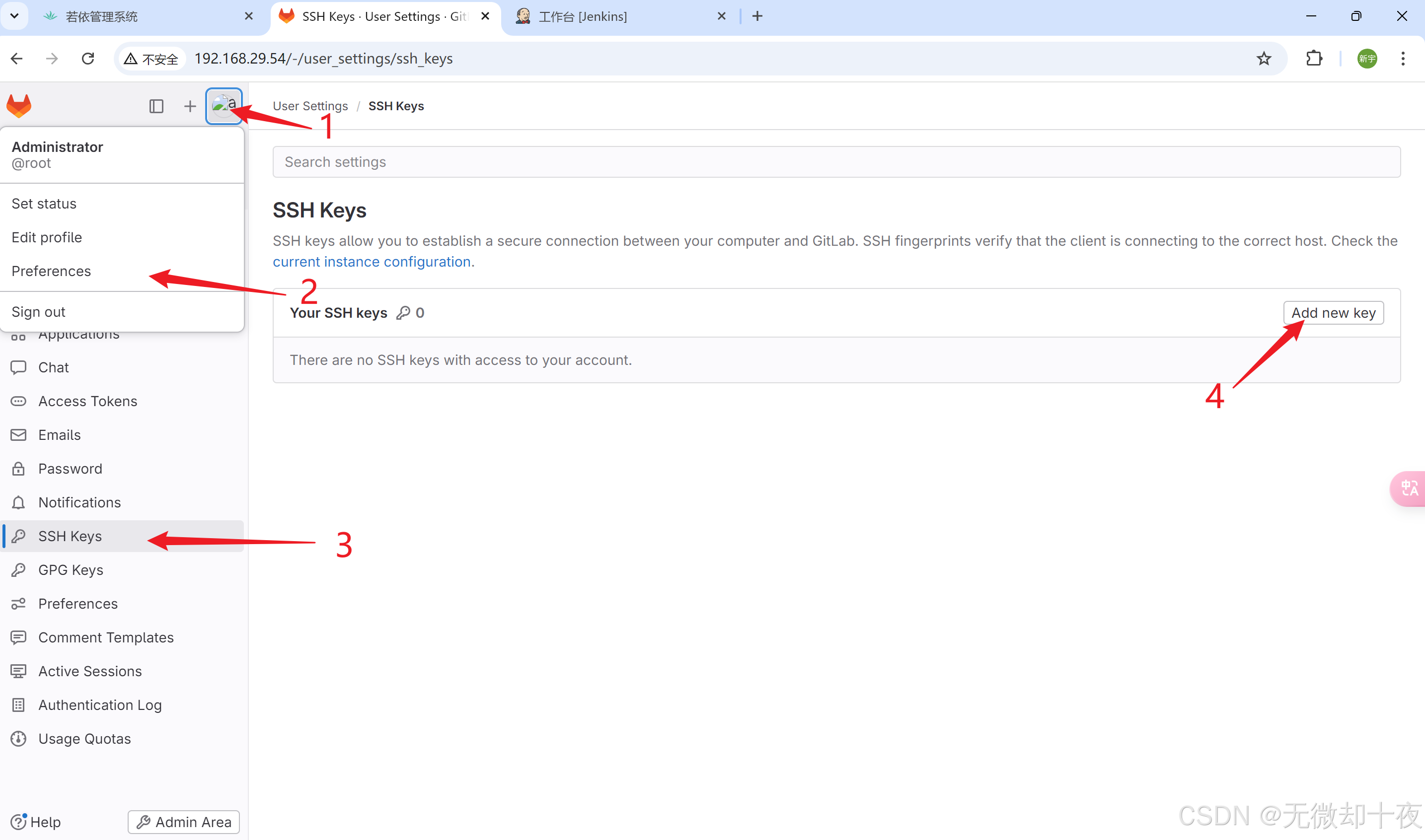Open Notifications settings
The height and width of the screenshot is (840, 1425).
79,502
